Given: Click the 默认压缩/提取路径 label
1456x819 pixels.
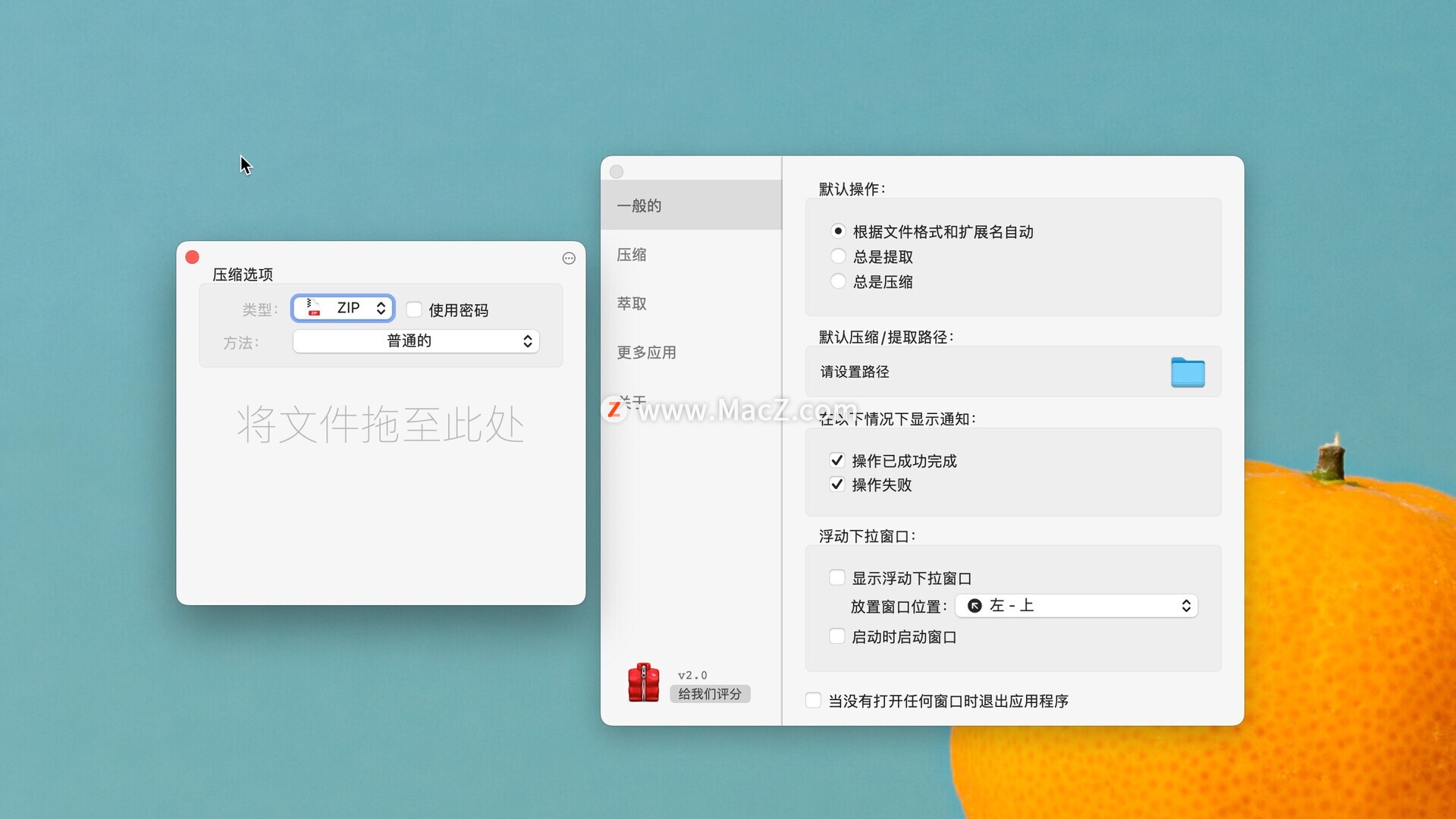Looking at the screenshot, I should coord(886,337).
